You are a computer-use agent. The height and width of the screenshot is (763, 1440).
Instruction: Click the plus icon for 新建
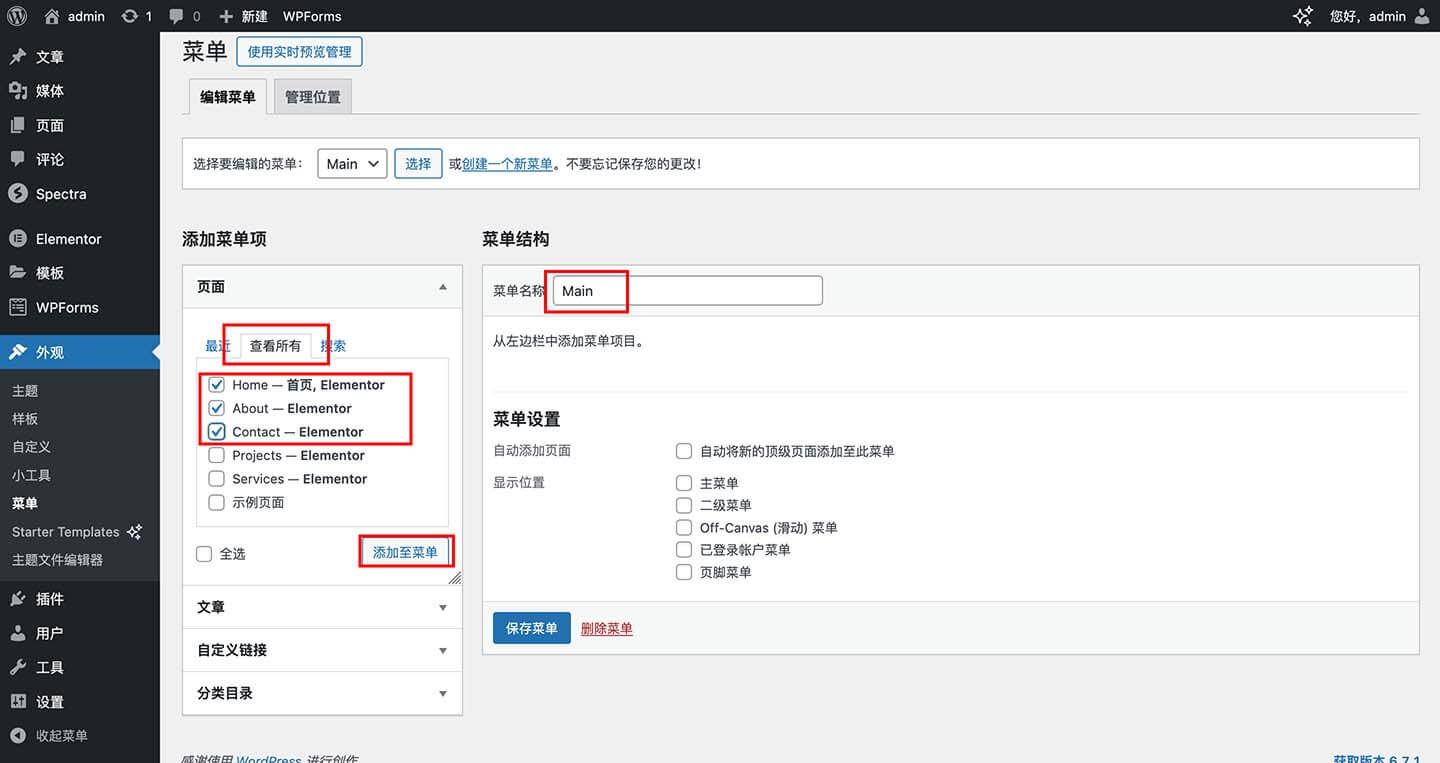coord(226,17)
